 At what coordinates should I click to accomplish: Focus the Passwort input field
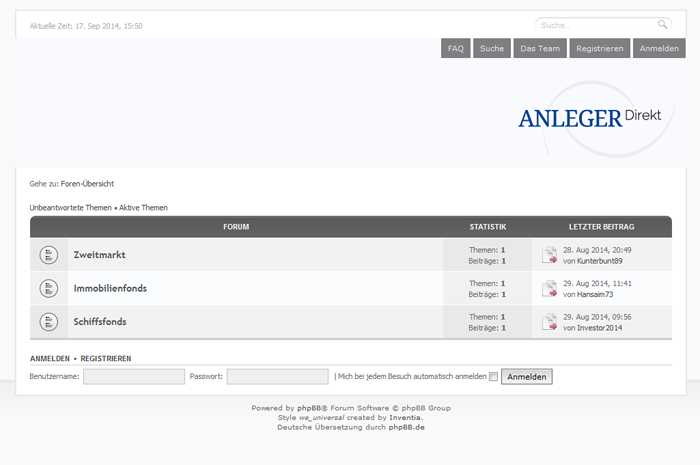277,377
